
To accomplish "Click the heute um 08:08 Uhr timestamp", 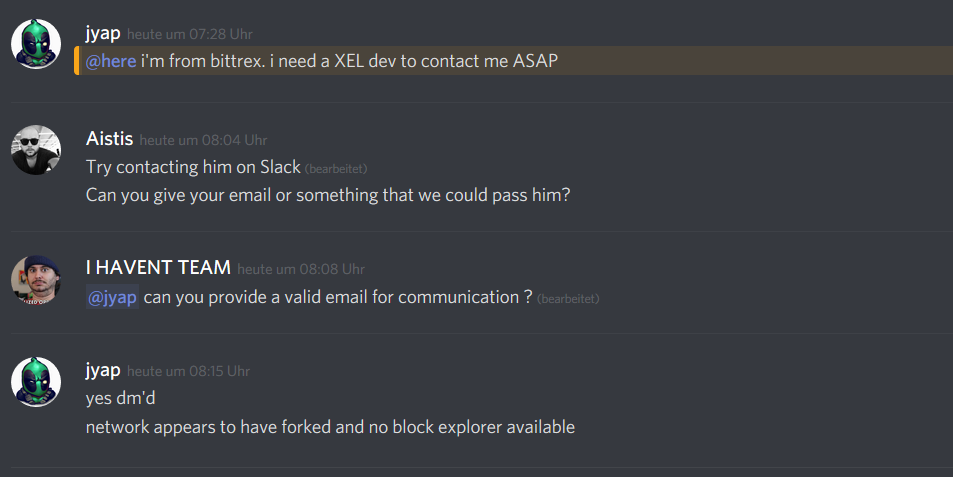I will point(301,269).
